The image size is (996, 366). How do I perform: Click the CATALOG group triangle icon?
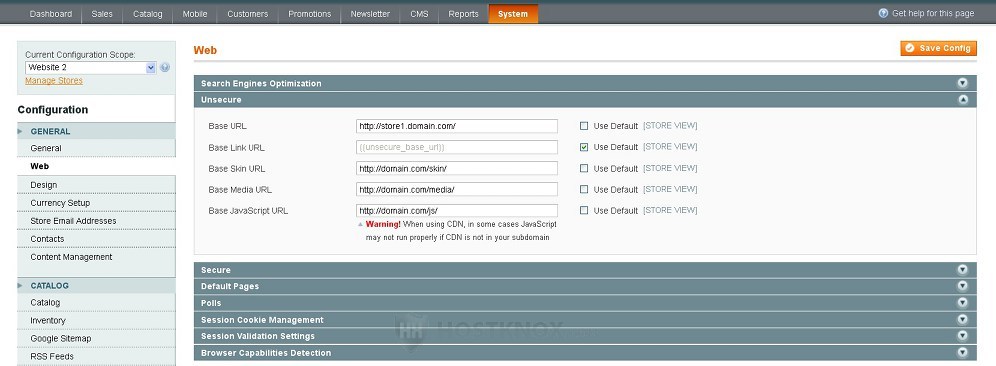click(x=20, y=286)
